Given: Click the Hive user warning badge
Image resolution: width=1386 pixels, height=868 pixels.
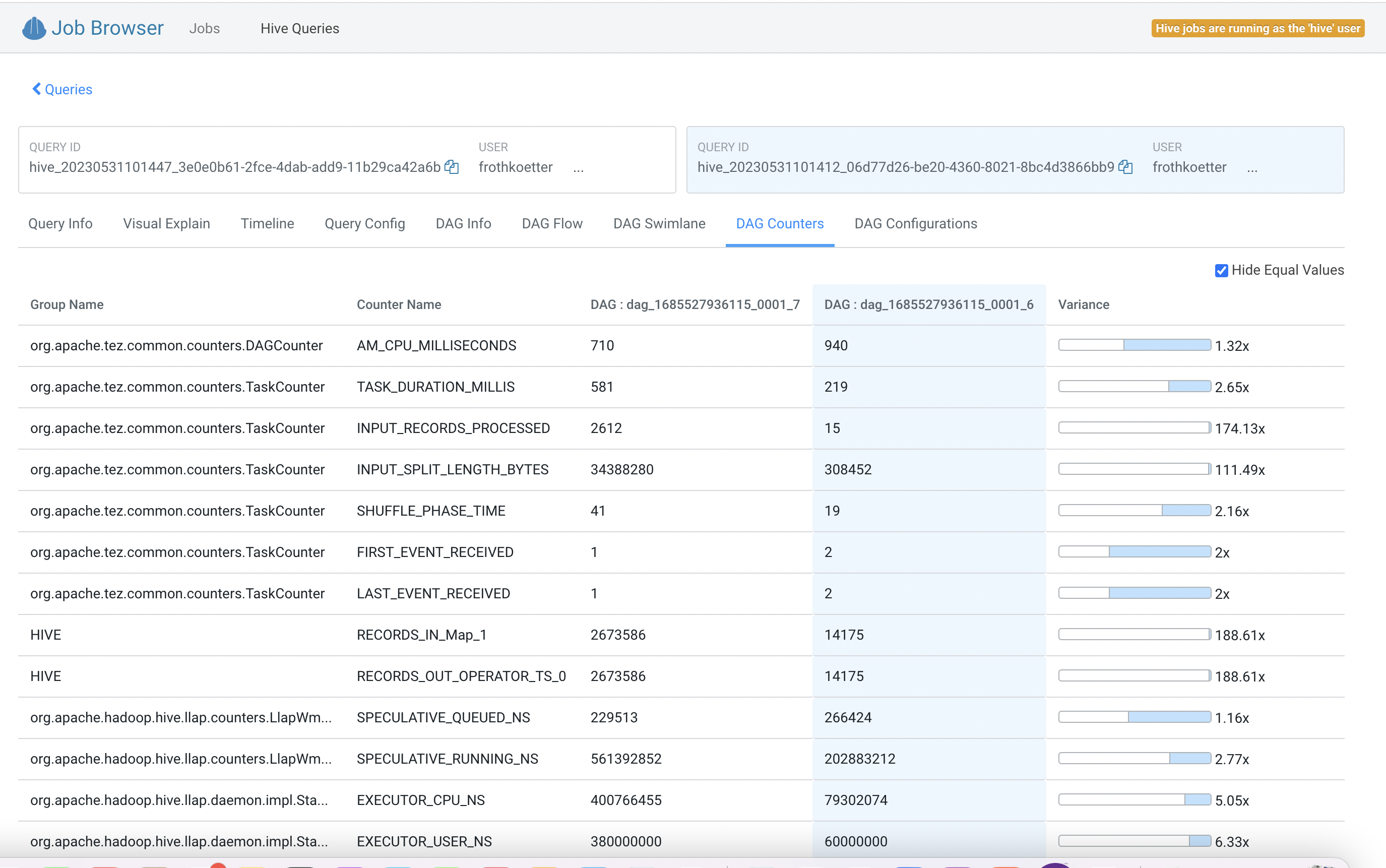Looking at the screenshot, I should pos(1257,28).
